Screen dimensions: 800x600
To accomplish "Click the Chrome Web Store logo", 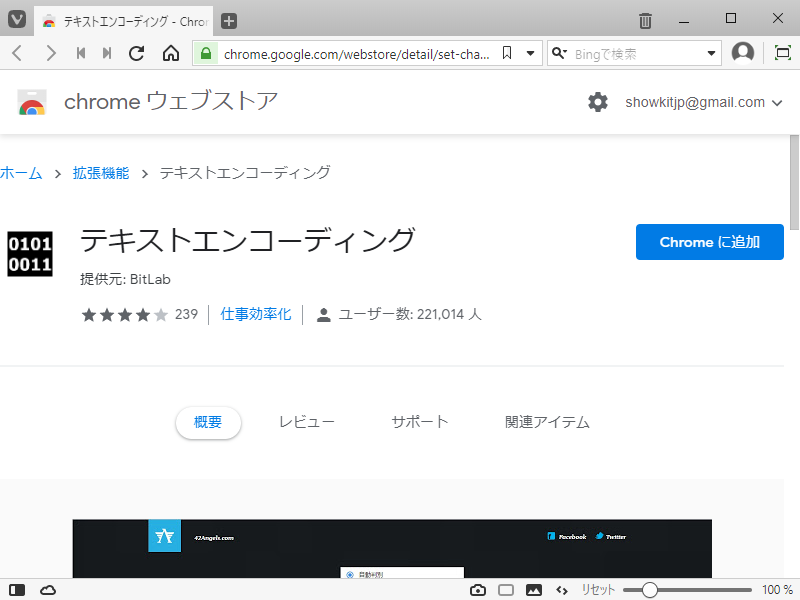I will coord(32,102).
